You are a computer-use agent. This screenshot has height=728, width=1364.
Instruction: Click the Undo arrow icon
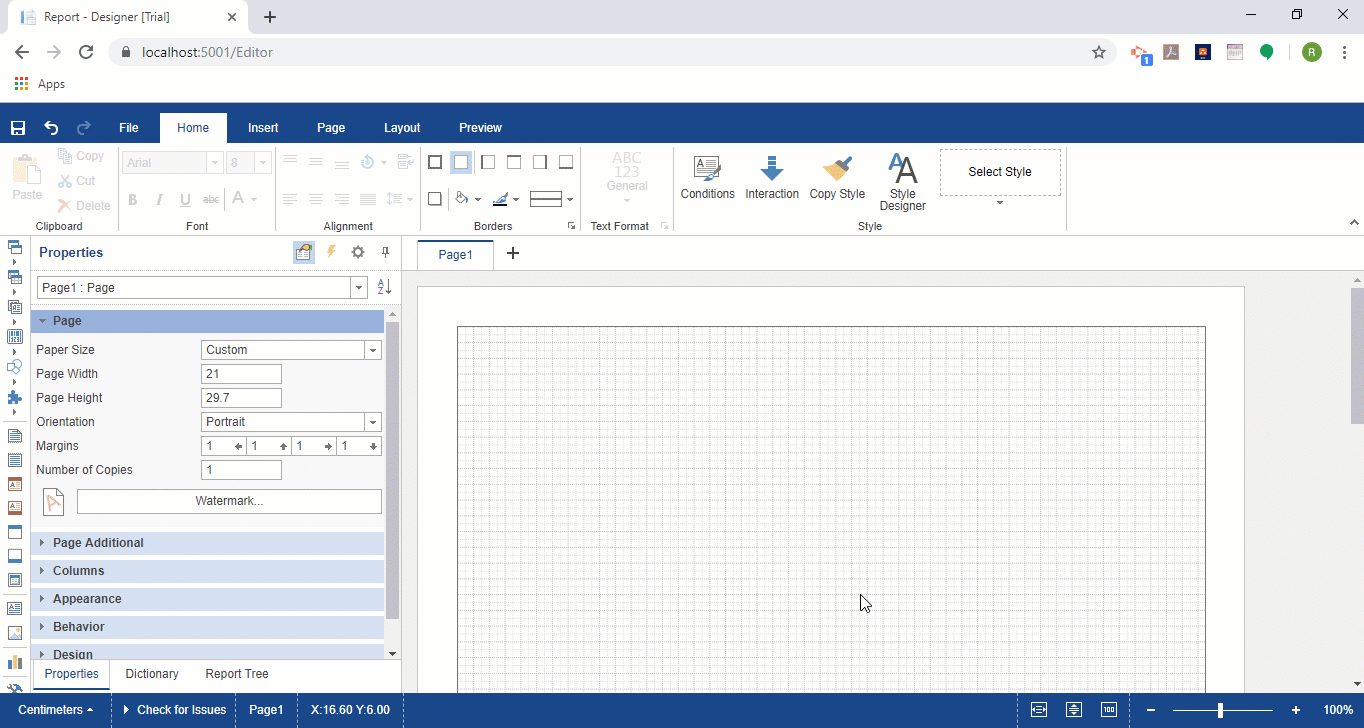[51, 128]
